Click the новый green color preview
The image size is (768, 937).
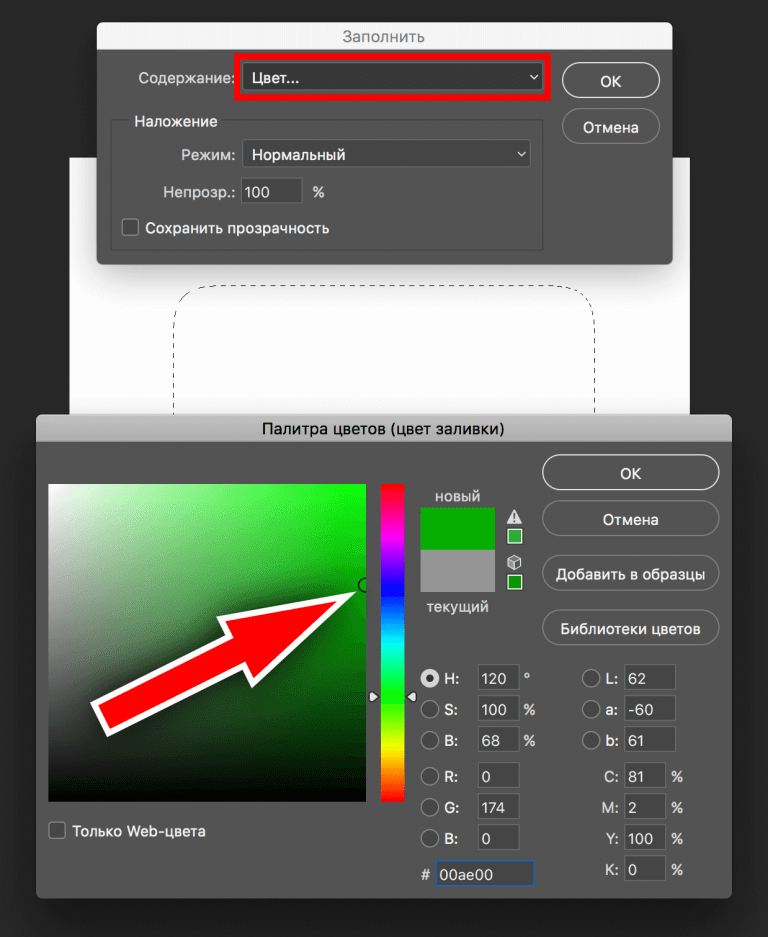(457, 528)
